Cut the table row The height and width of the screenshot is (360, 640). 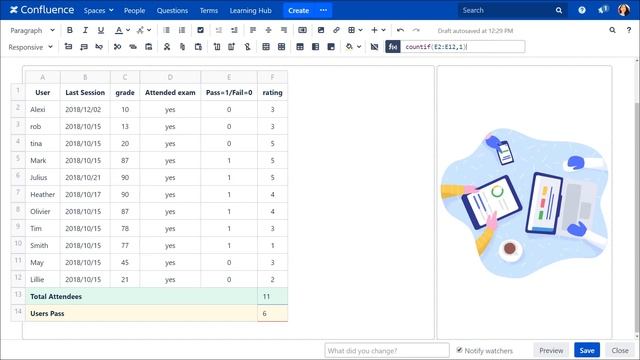118,47
